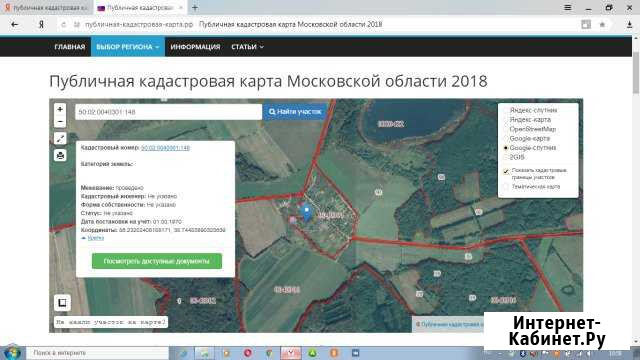Zoom out the map with minus button
Image resolution: width=640 pixels, height=360 pixels.
coord(60,122)
